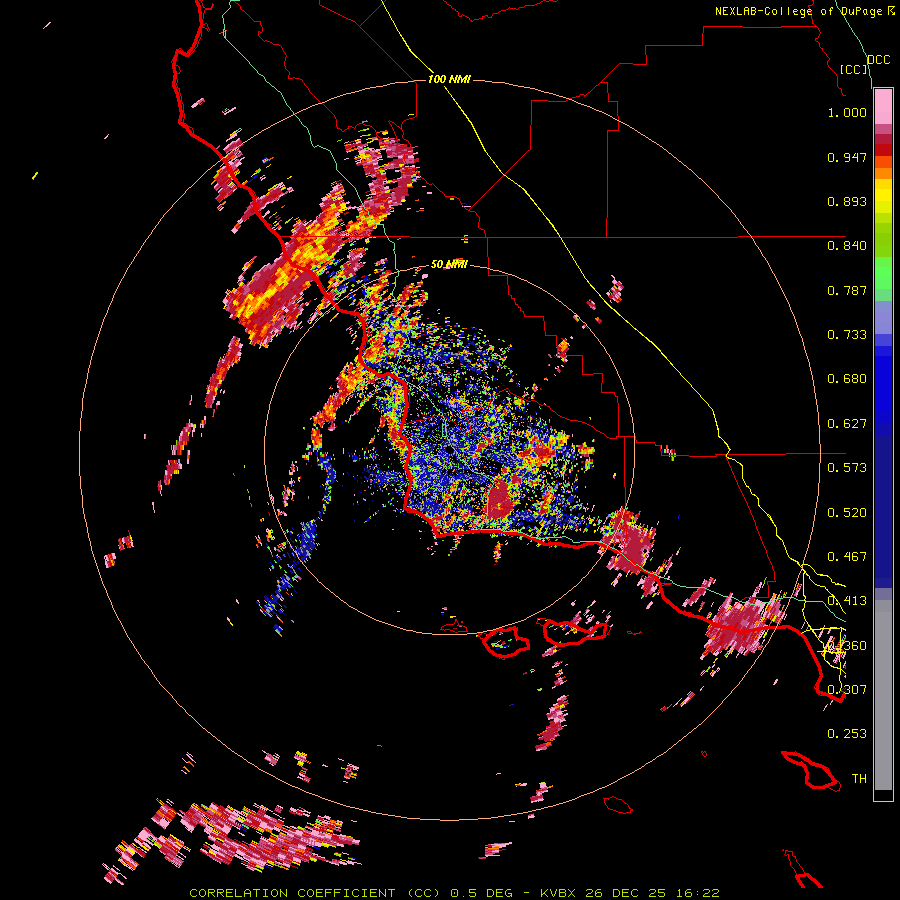This screenshot has width=900, height=900.
Task: Click the 0.680 legend value
Action: (847, 379)
